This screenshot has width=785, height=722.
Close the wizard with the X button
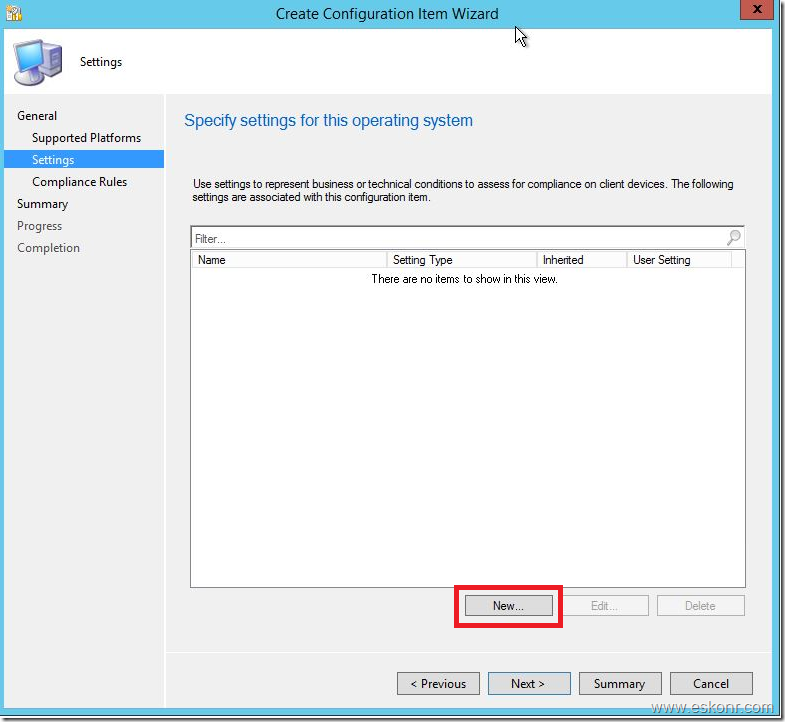[x=757, y=9]
